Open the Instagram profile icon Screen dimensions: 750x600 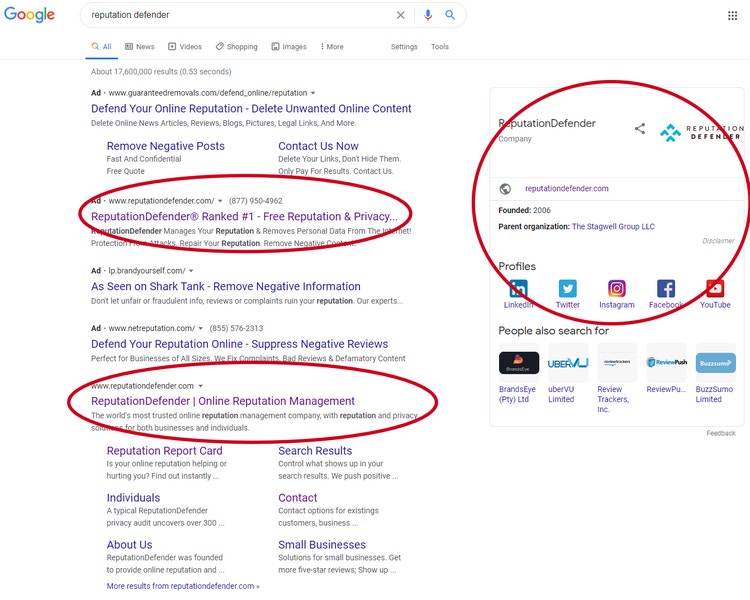coord(617,289)
